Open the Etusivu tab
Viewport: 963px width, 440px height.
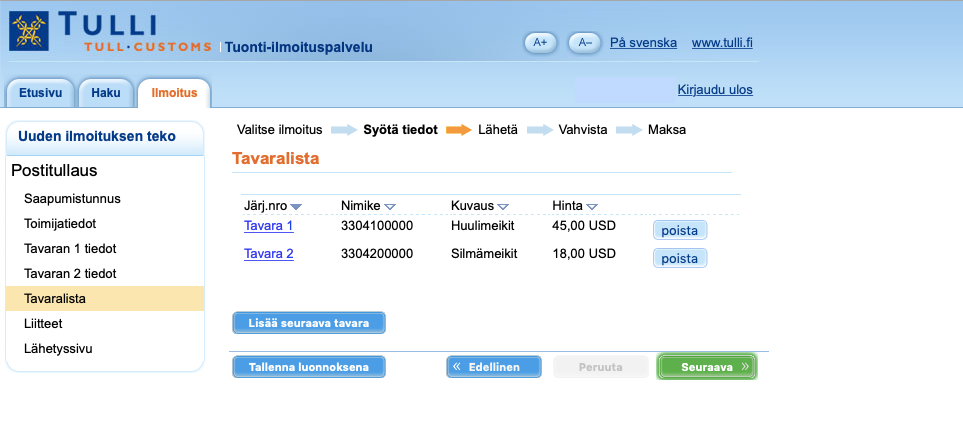click(41, 93)
